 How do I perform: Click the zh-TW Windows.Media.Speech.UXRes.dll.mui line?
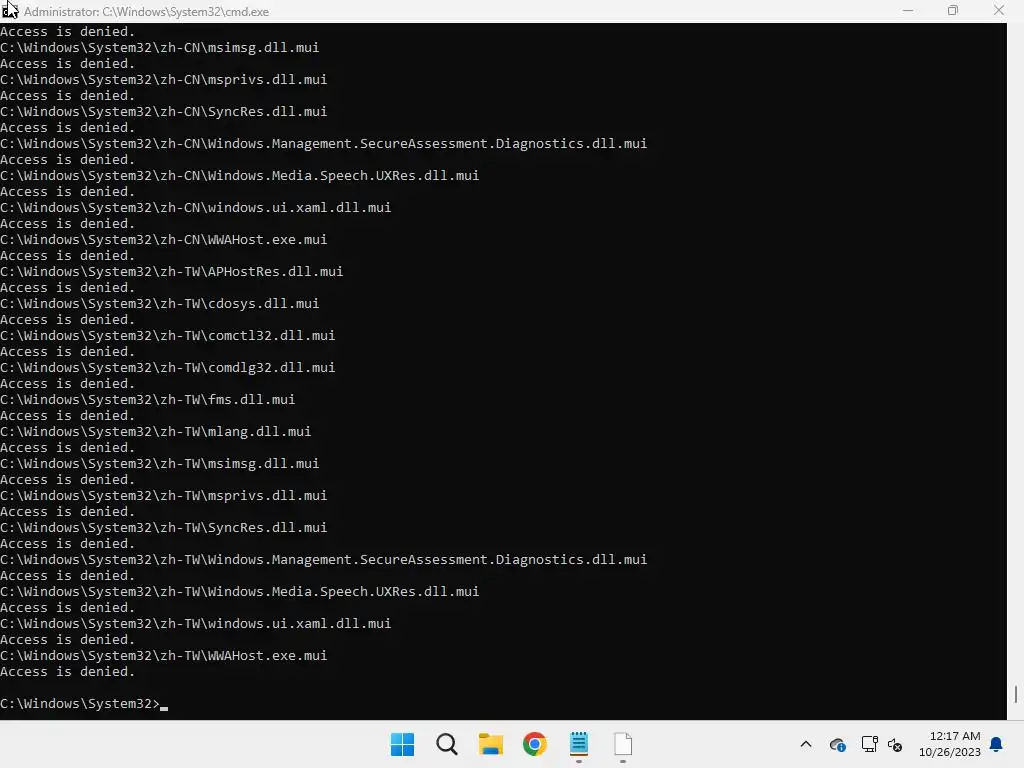[x=240, y=592]
